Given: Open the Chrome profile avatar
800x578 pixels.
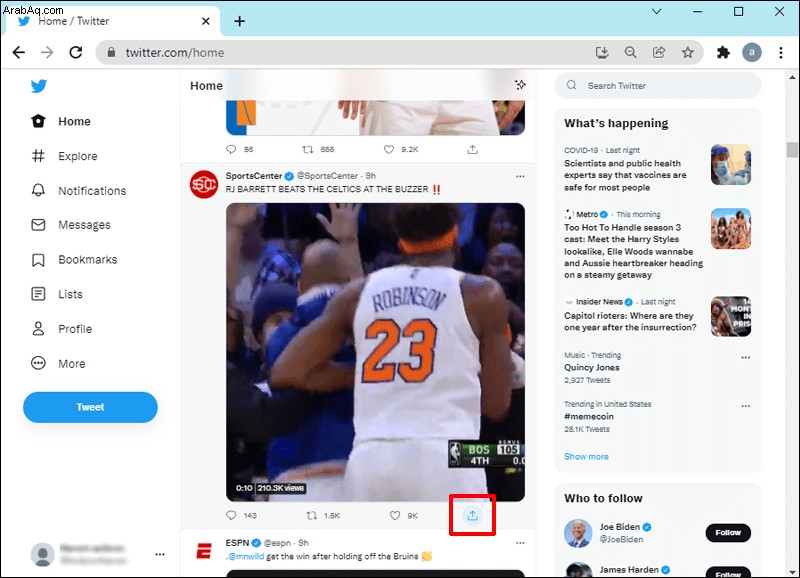Looking at the screenshot, I should point(752,52).
